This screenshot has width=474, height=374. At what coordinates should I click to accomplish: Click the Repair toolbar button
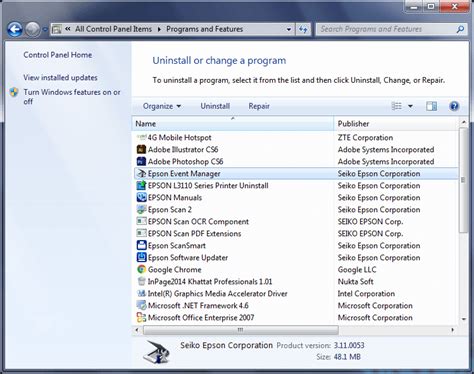click(x=259, y=106)
